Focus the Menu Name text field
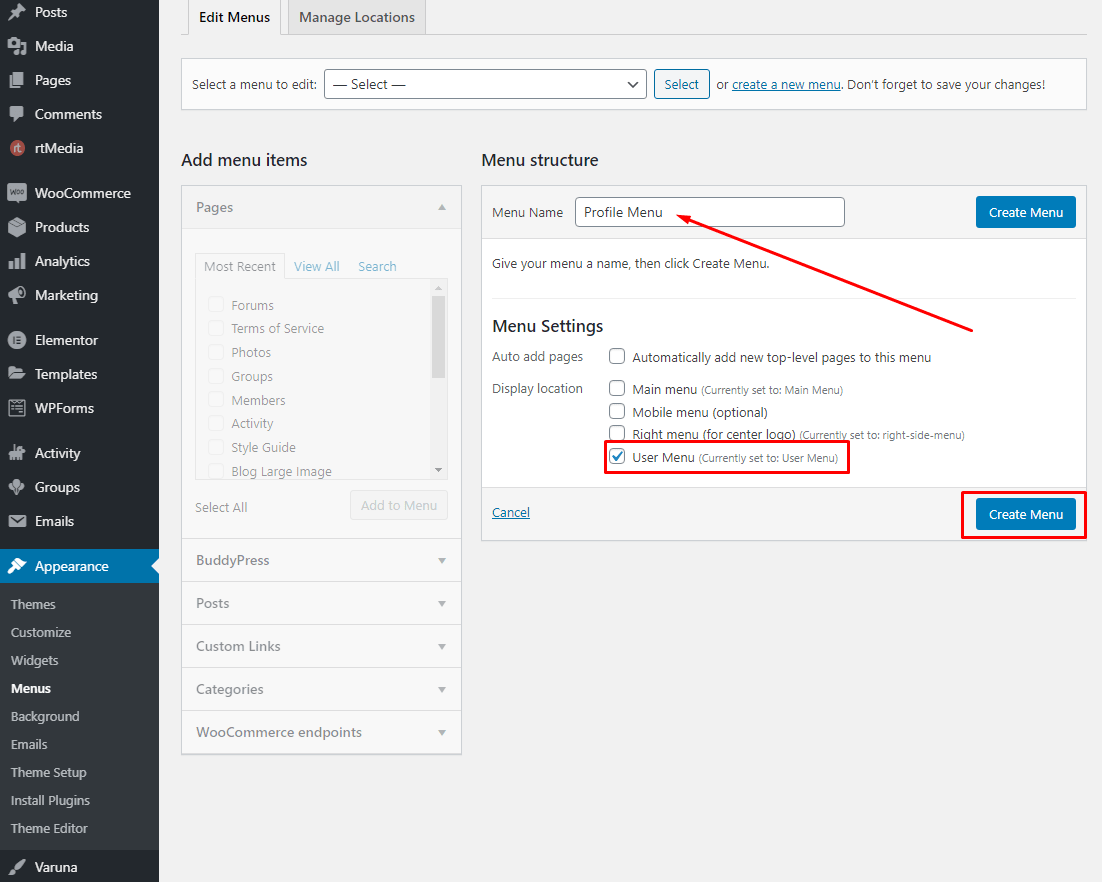The image size is (1102, 882). 710,212
